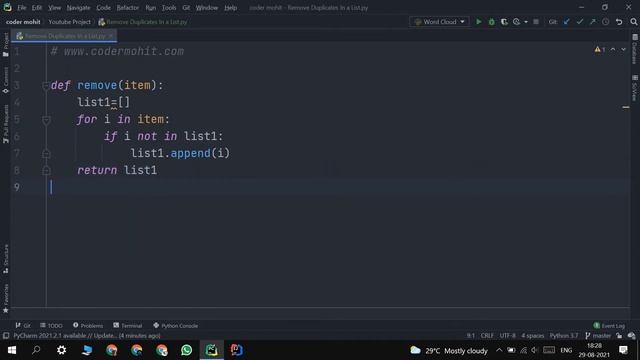Image resolution: width=640 pixels, height=360 pixels.
Task: Open the Edit menu
Action: pyautogui.click(x=37, y=7)
